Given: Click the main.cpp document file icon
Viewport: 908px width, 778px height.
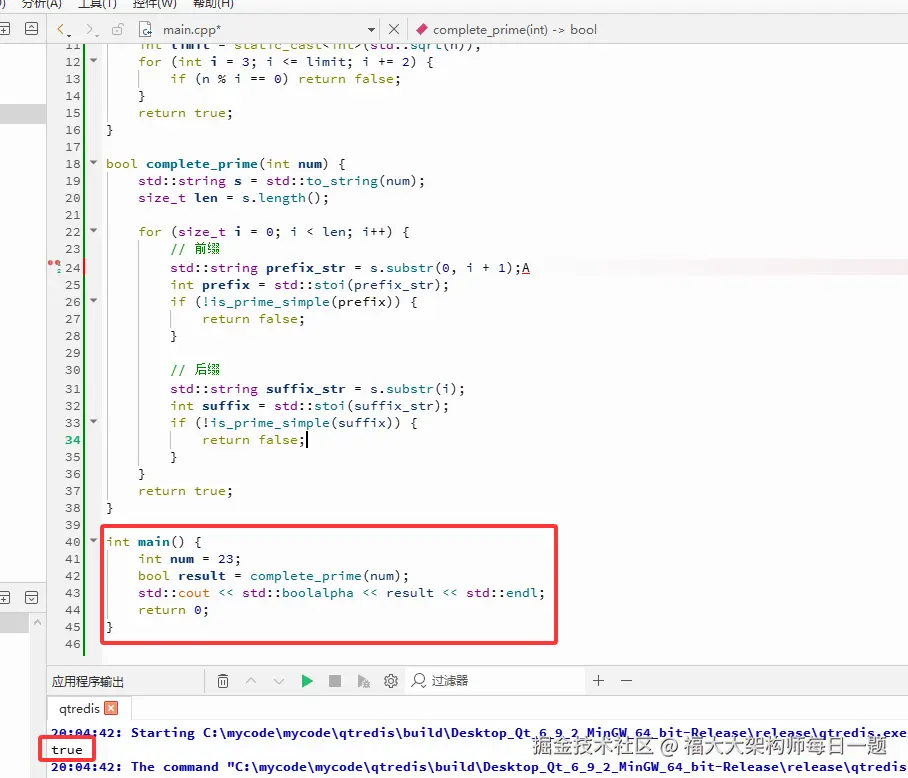Looking at the screenshot, I should (145, 29).
